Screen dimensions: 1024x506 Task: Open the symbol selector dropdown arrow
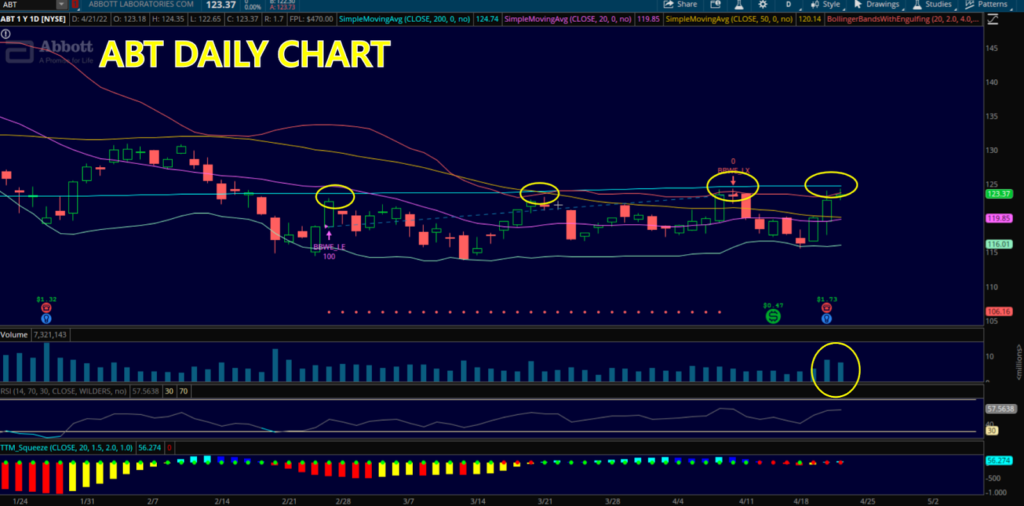tap(61, 4)
